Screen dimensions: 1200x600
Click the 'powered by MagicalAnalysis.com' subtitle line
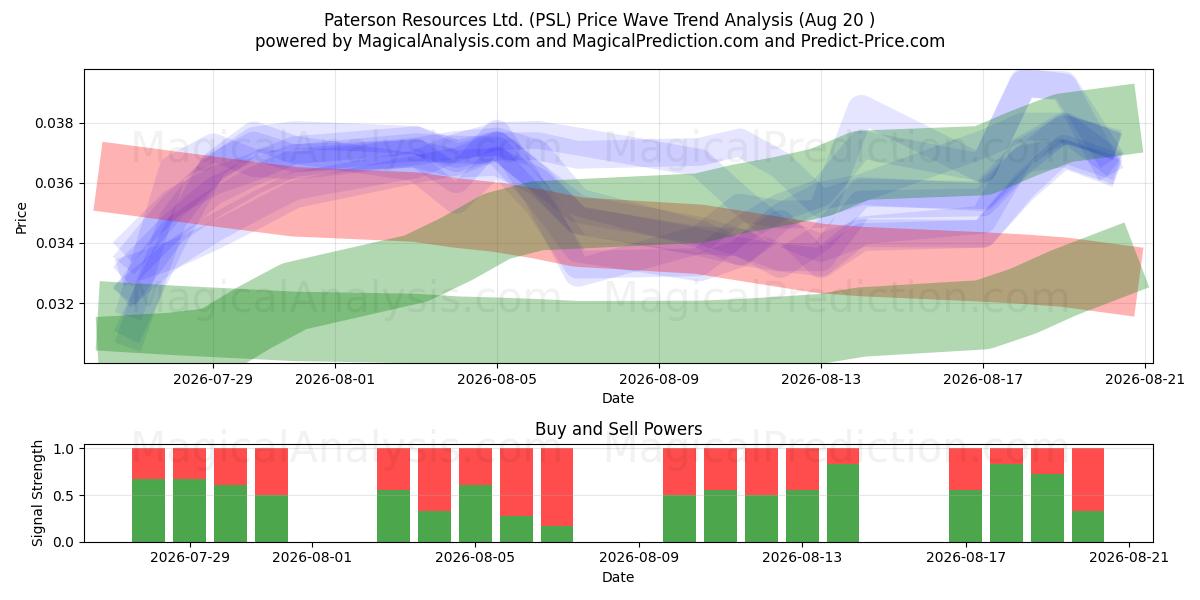[x=600, y=41]
